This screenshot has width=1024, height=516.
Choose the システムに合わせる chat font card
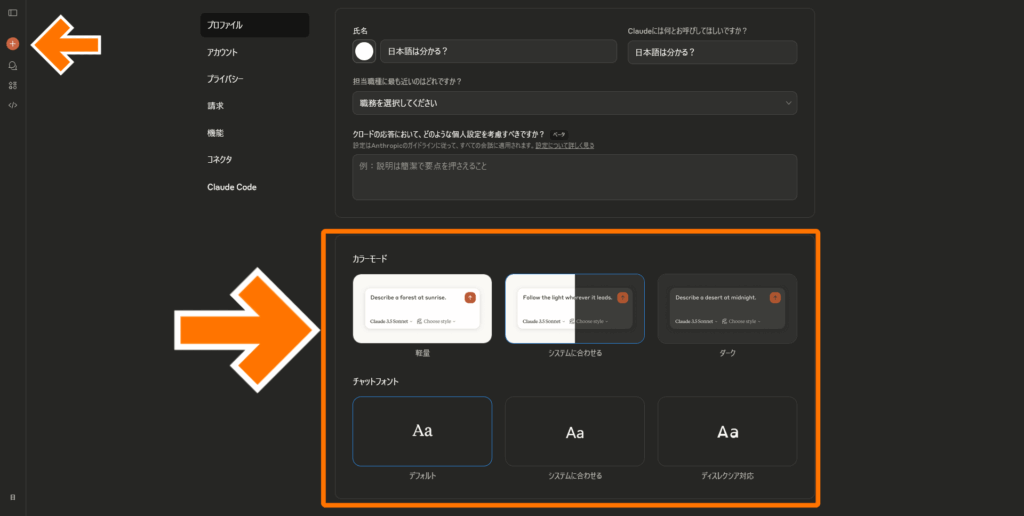click(575, 431)
